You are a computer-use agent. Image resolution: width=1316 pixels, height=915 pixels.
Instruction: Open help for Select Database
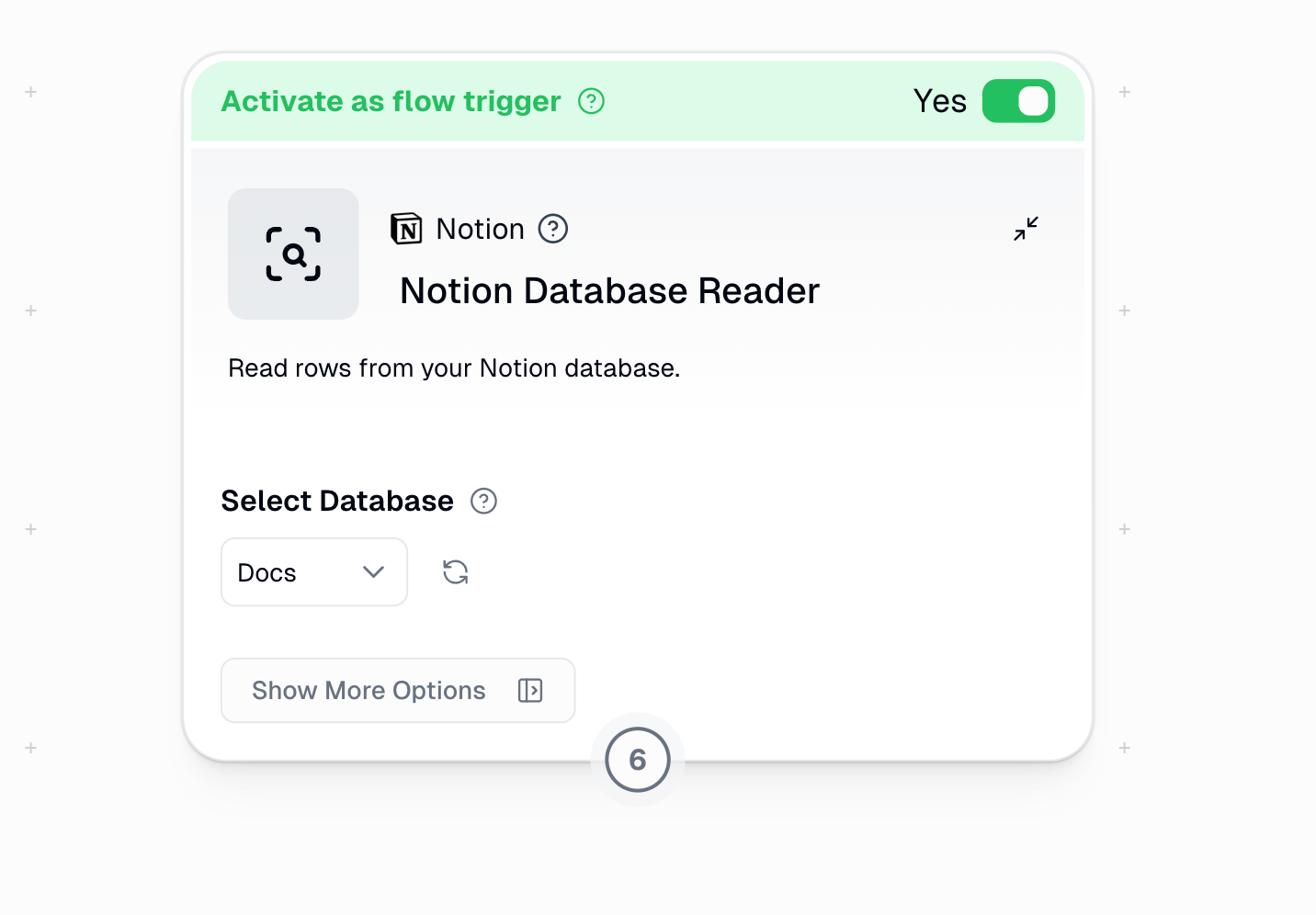483,501
